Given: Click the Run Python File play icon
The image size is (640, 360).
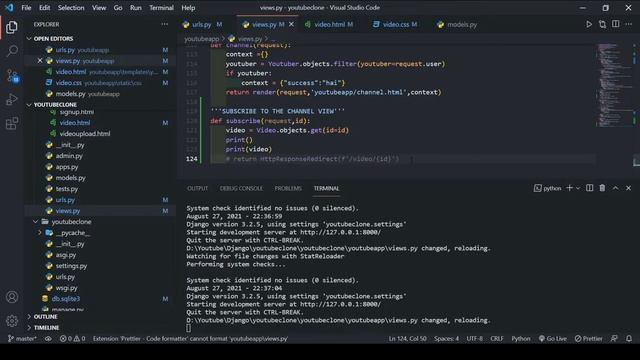Looking at the screenshot, I should tap(589, 24).
